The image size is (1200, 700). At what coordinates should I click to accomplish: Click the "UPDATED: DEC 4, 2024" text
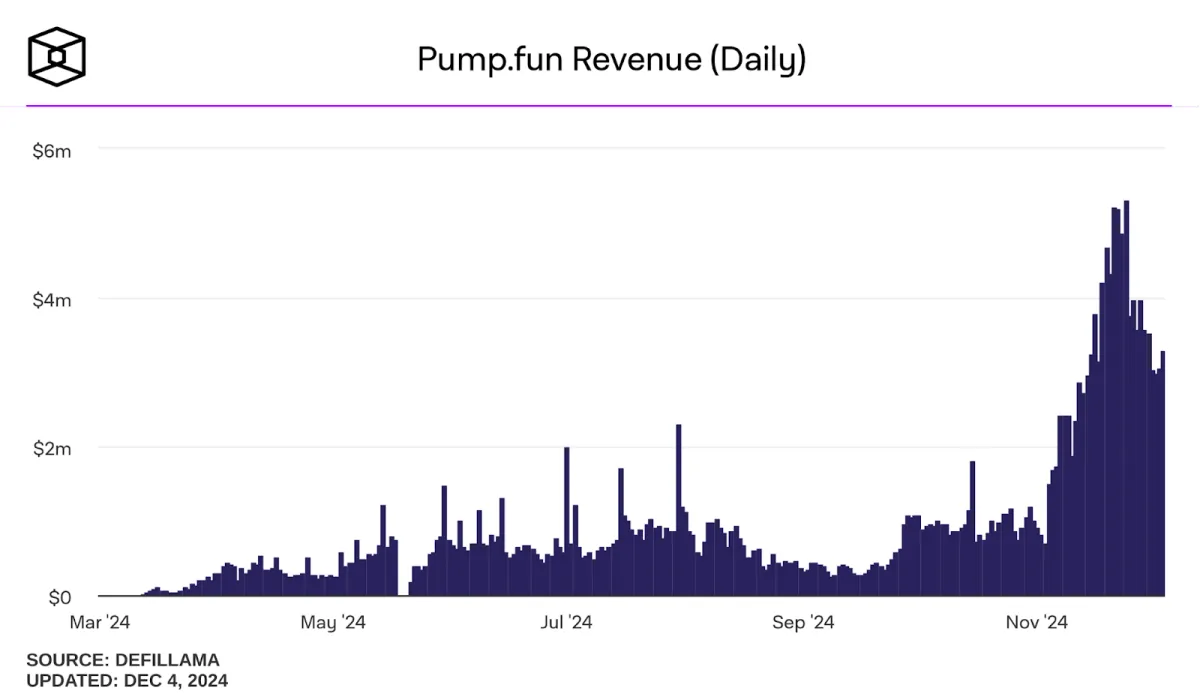(x=127, y=681)
